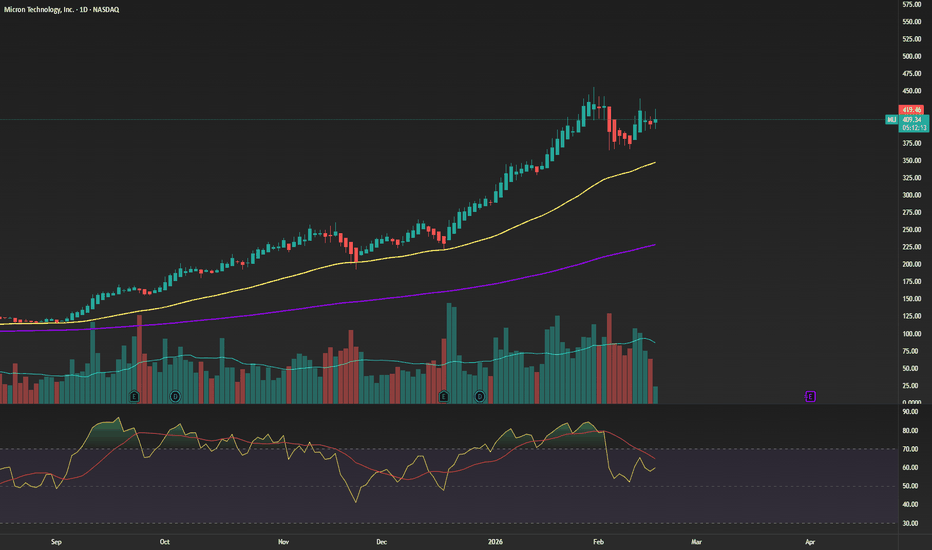Select the red 419.46 price label
Viewport: 932px width, 550px height.
point(910,110)
